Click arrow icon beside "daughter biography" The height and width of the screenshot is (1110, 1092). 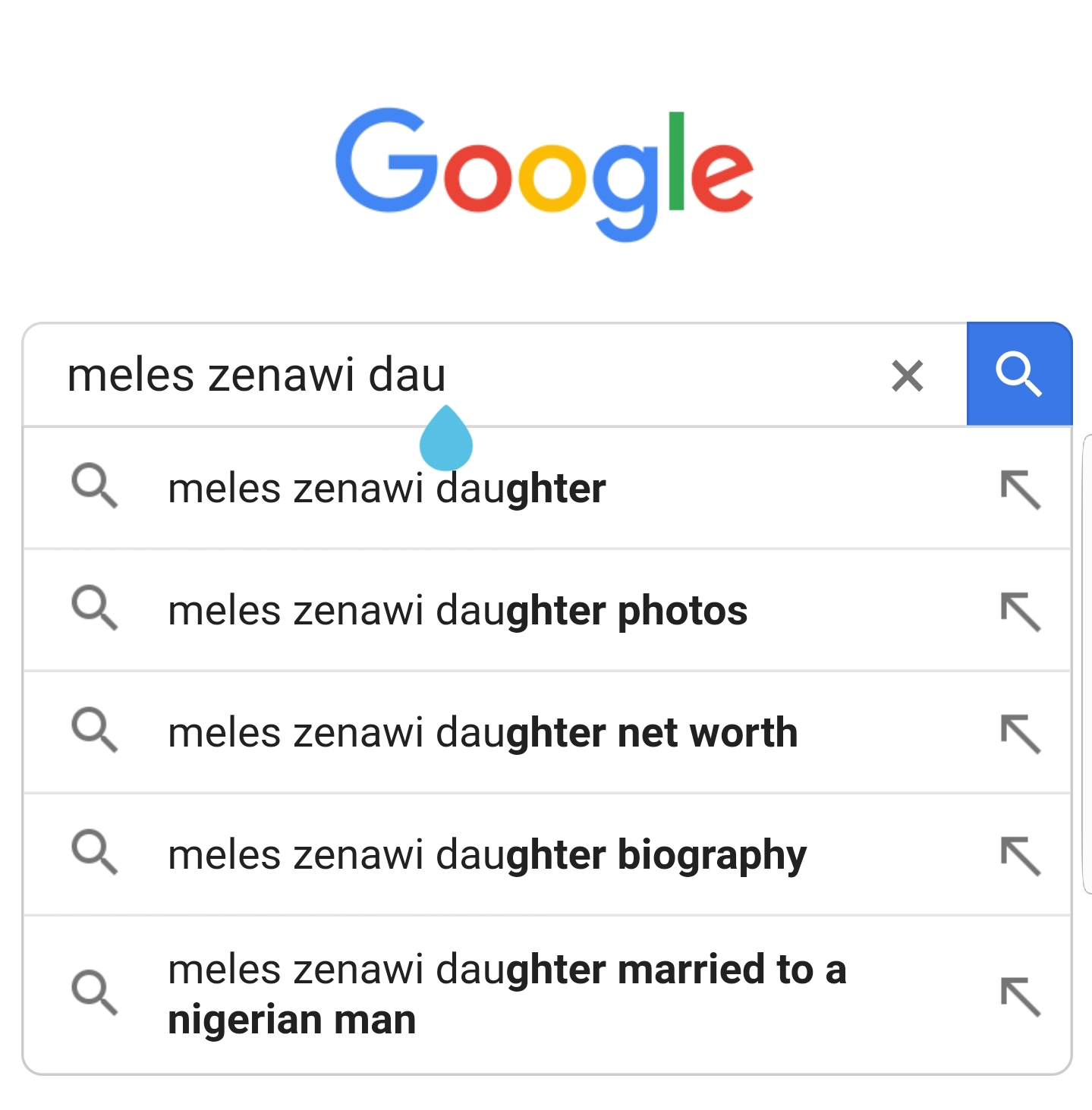[x=1020, y=856]
